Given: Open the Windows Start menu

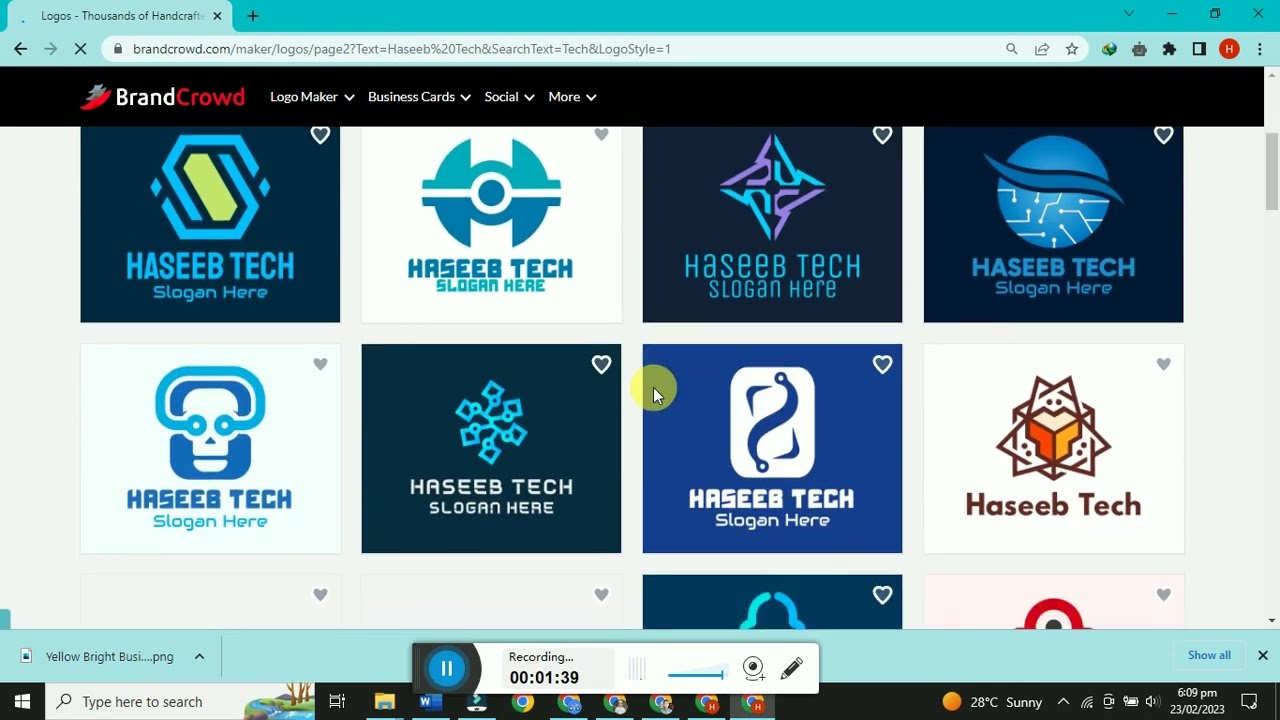Looking at the screenshot, I should pos(22,701).
